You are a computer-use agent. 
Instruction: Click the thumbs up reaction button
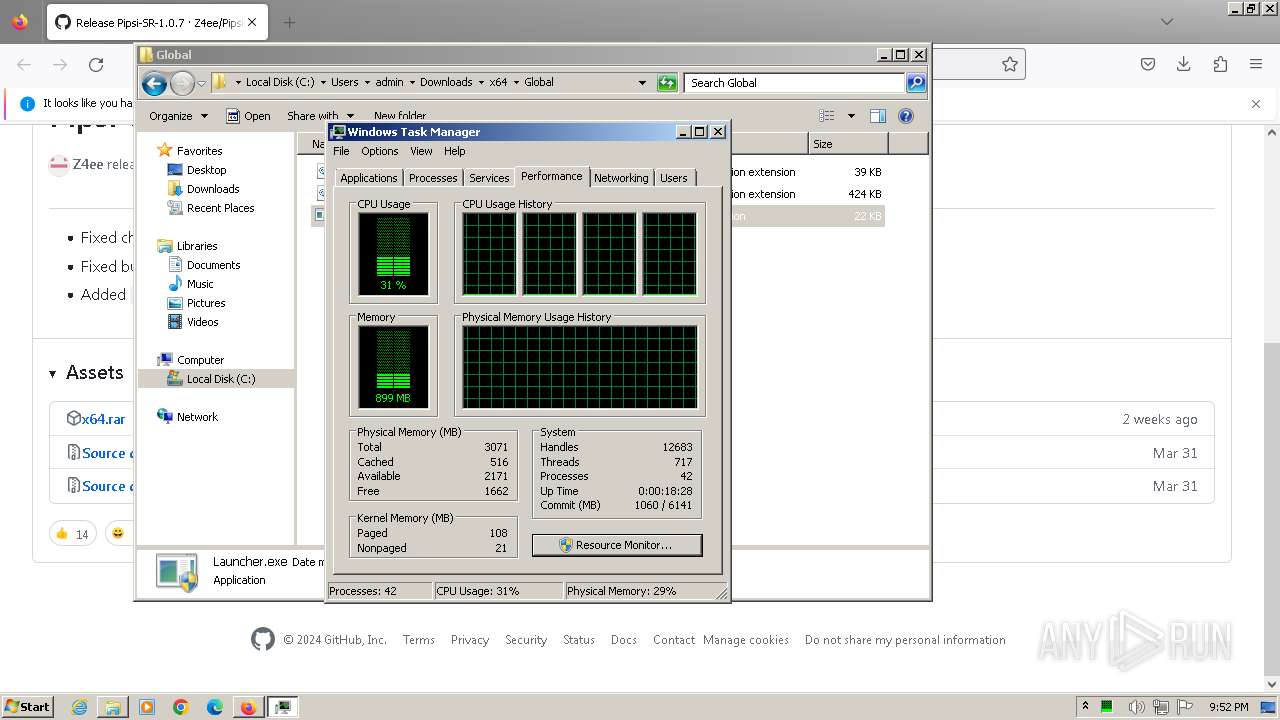[x=73, y=533]
